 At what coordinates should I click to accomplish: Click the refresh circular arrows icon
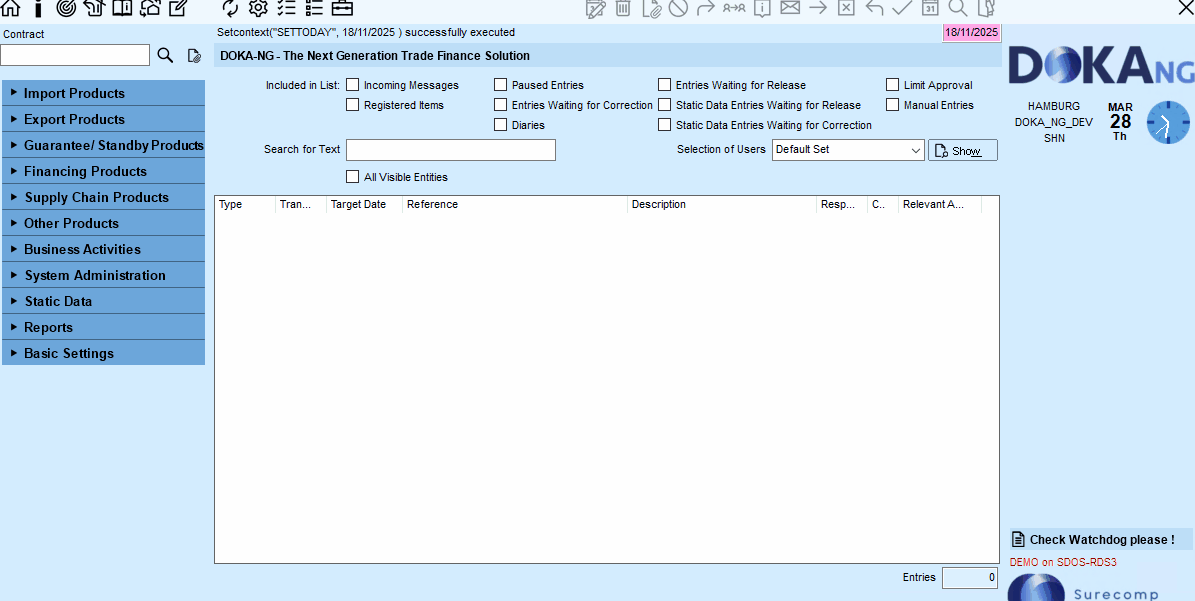tap(230, 8)
